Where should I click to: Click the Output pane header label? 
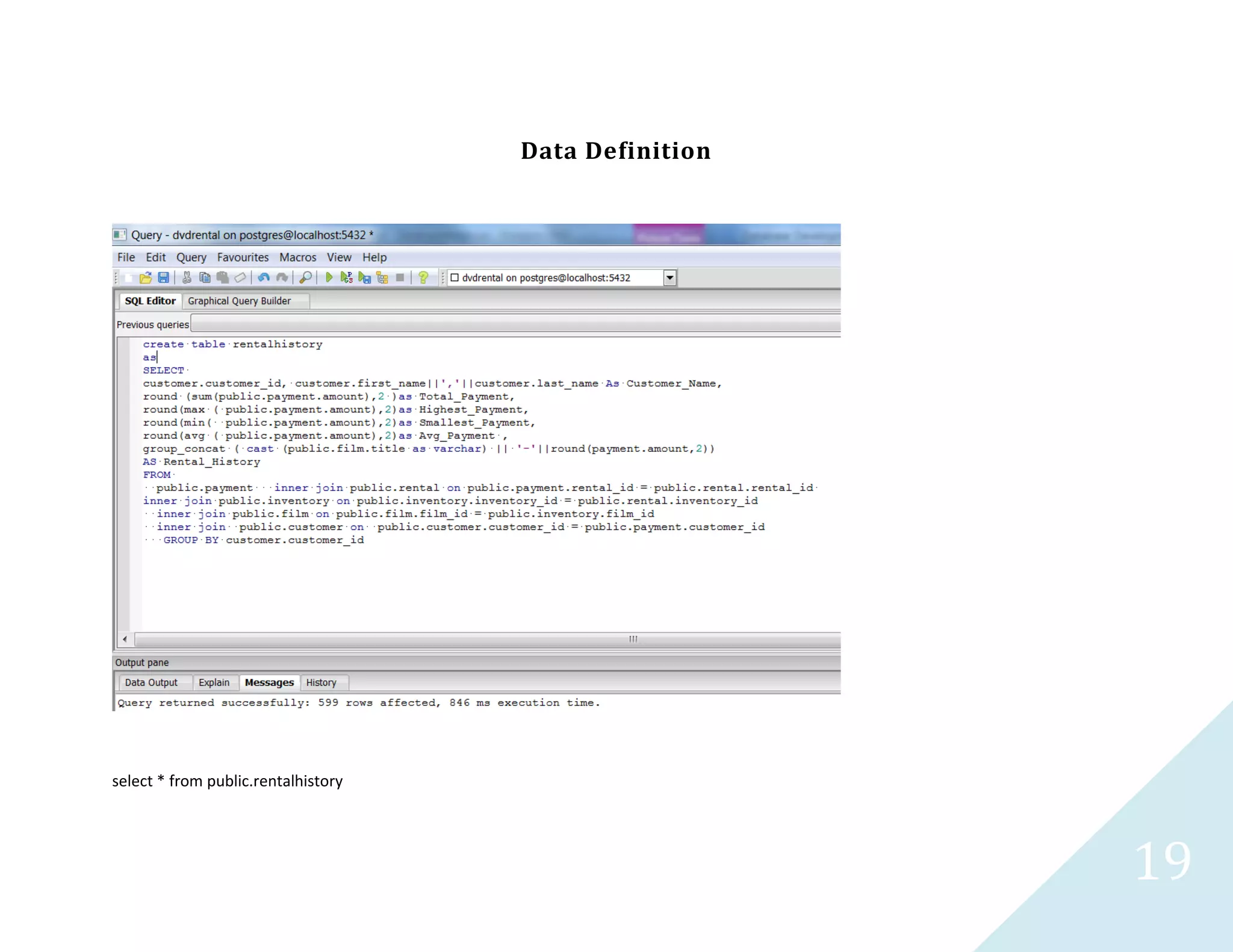tap(142, 663)
